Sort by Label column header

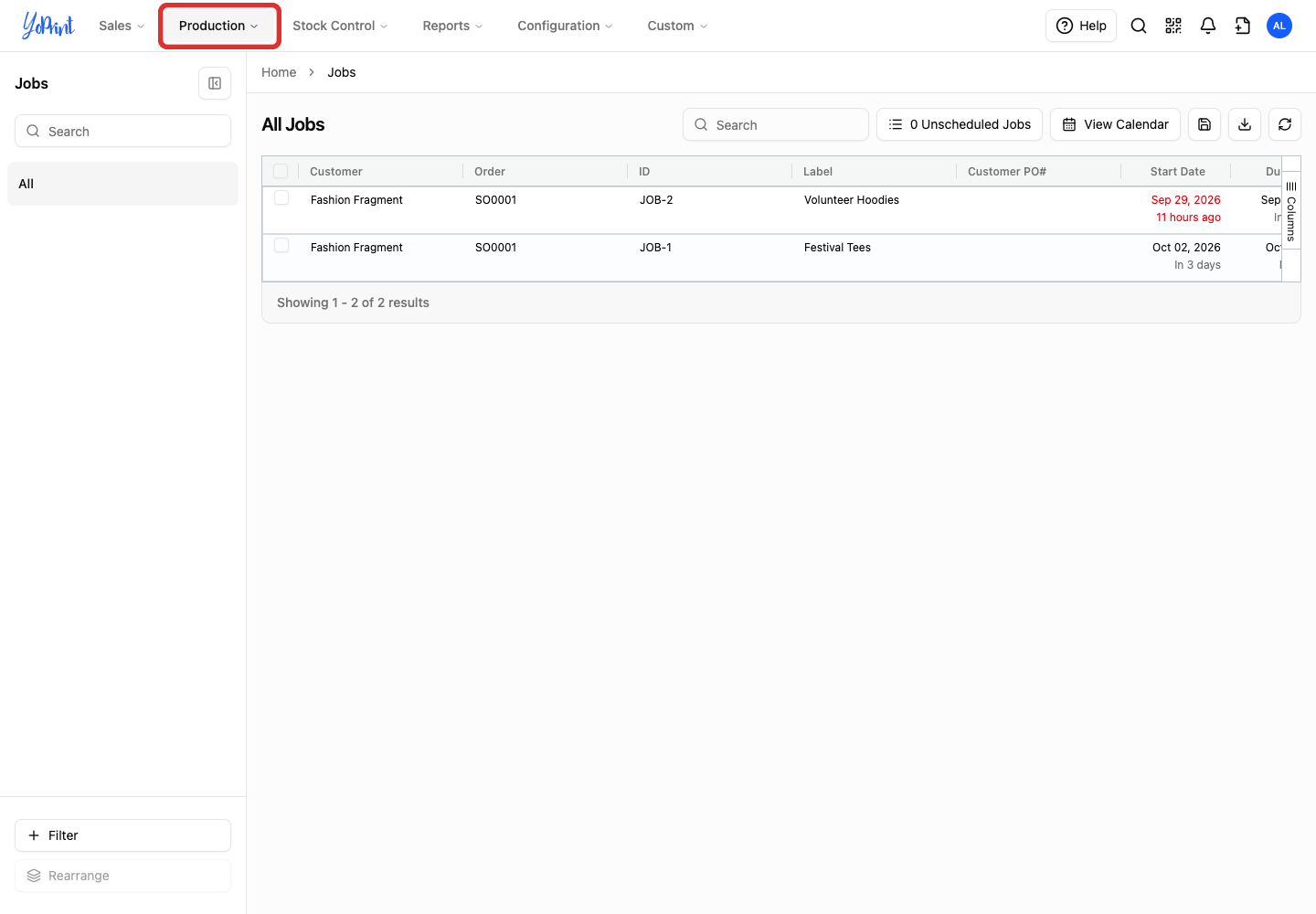pos(818,171)
